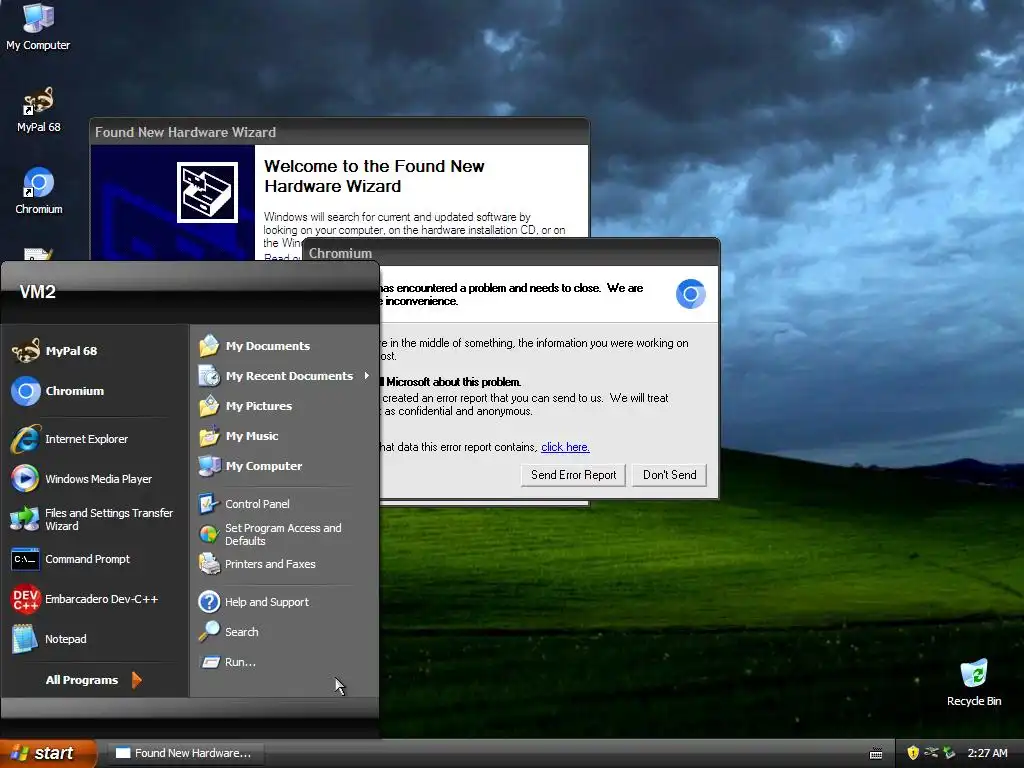Open the Recycle Bin desktop icon
The width and height of the screenshot is (1024, 768).
click(974, 682)
